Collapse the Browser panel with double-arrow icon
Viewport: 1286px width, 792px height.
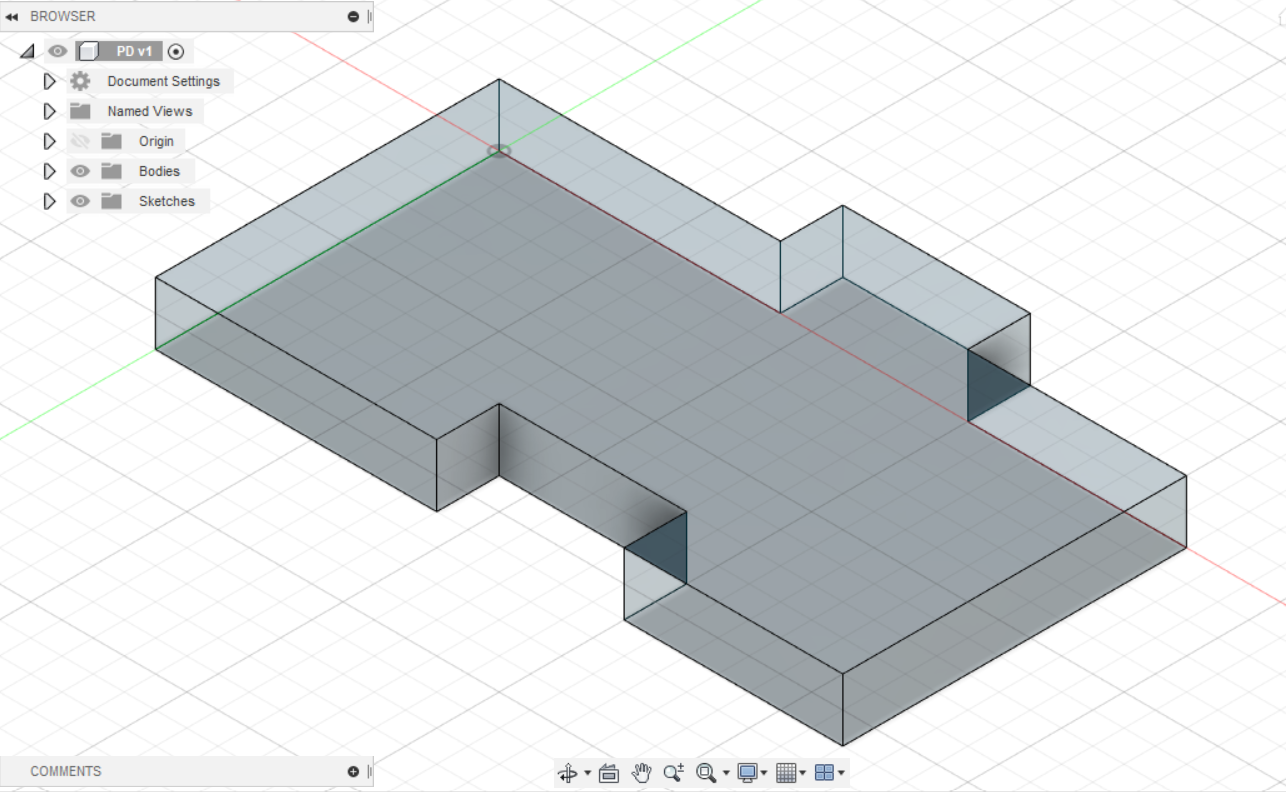(12, 17)
